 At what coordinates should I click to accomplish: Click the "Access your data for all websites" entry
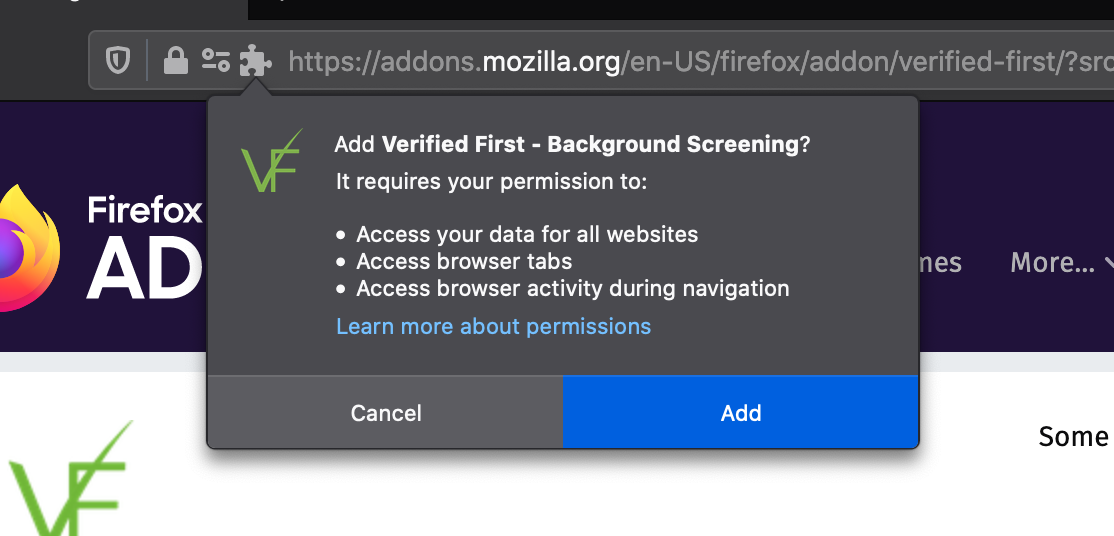pyautogui.click(x=527, y=235)
